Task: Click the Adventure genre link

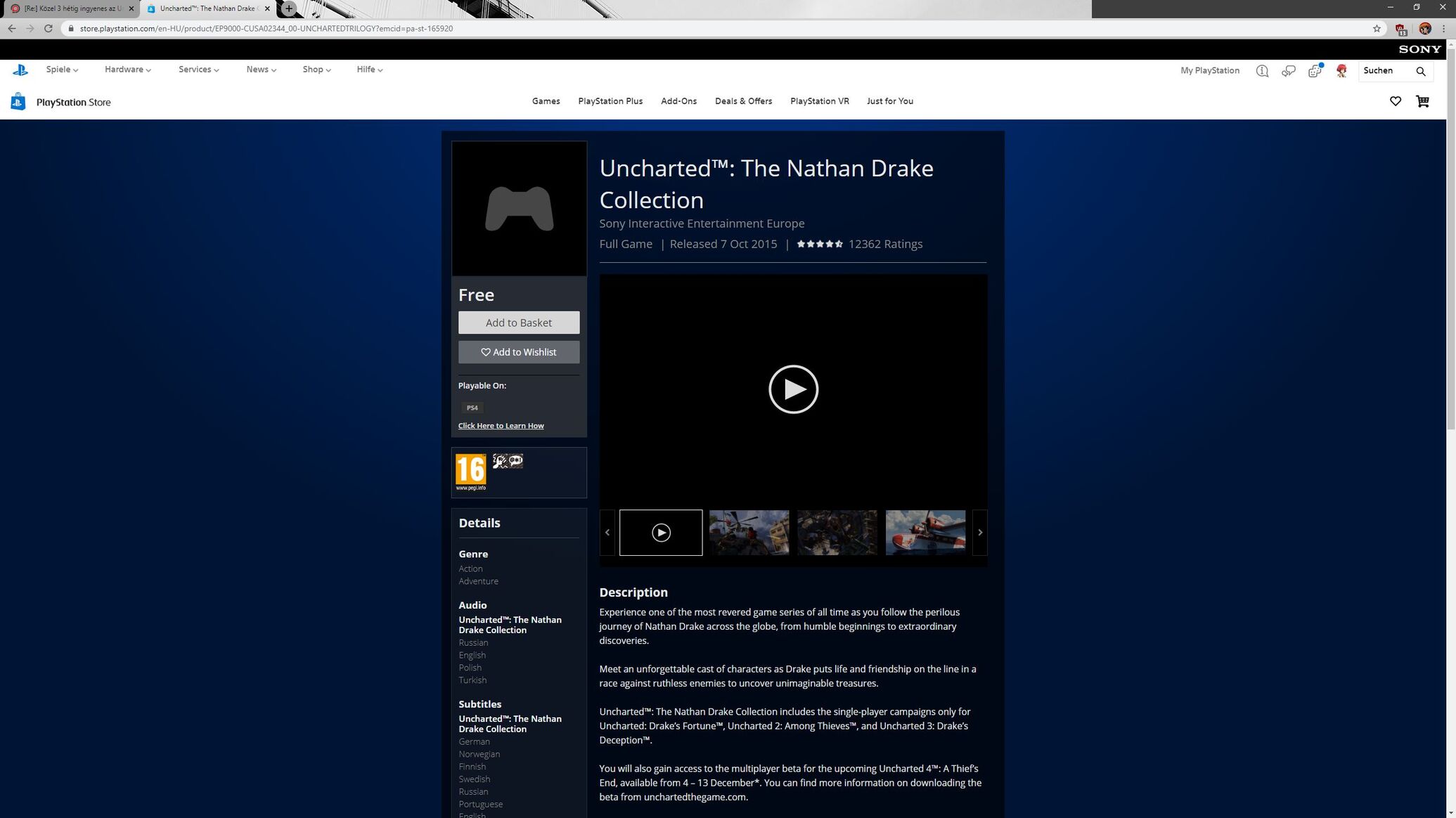Action: coord(478,581)
